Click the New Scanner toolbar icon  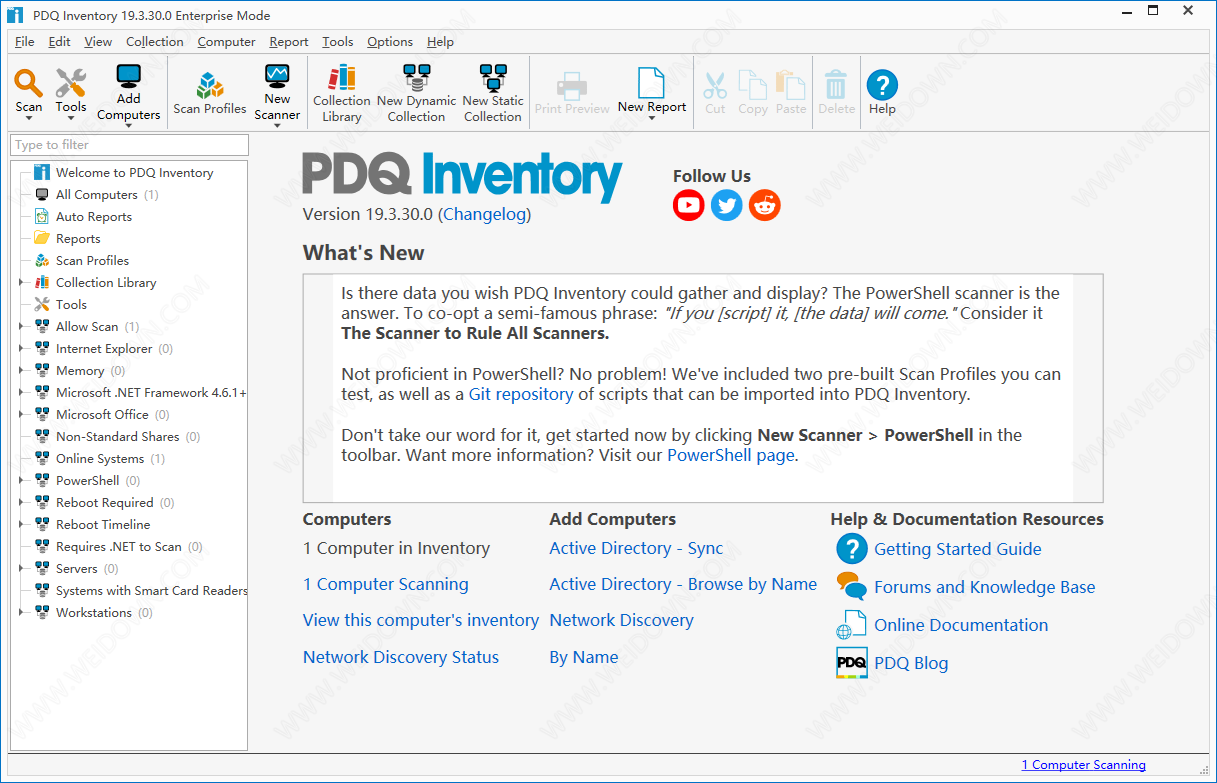[x=277, y=76]
